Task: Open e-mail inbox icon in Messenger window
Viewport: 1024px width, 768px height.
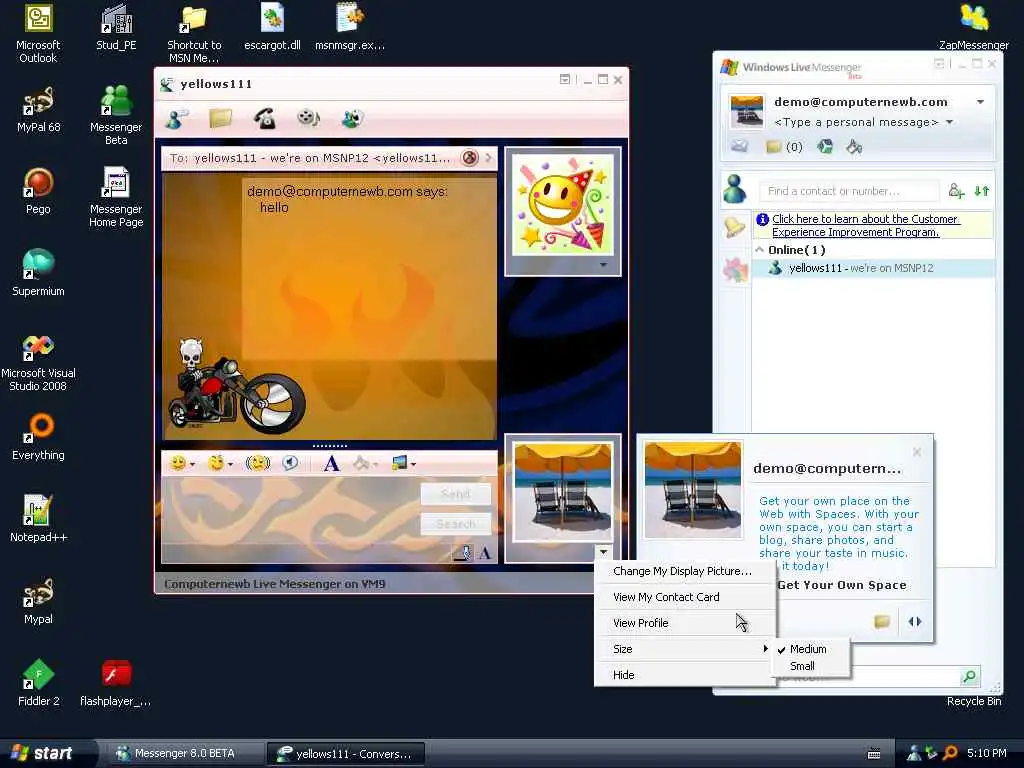Action: click(739, 146)
